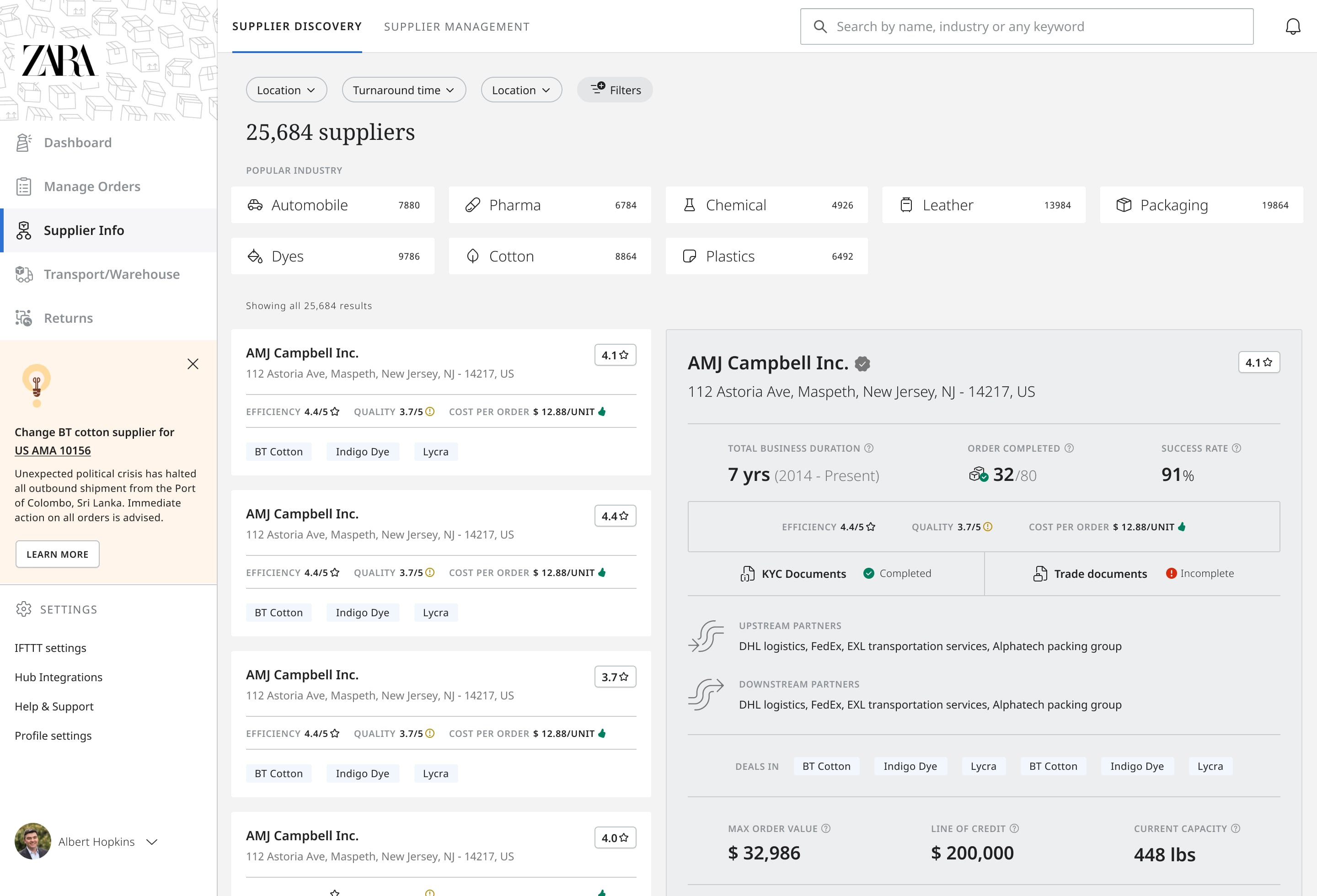Viewport: 1317px width, 896px height.
Task: Click the Cotton leaf icon
Action: point(473,256)
